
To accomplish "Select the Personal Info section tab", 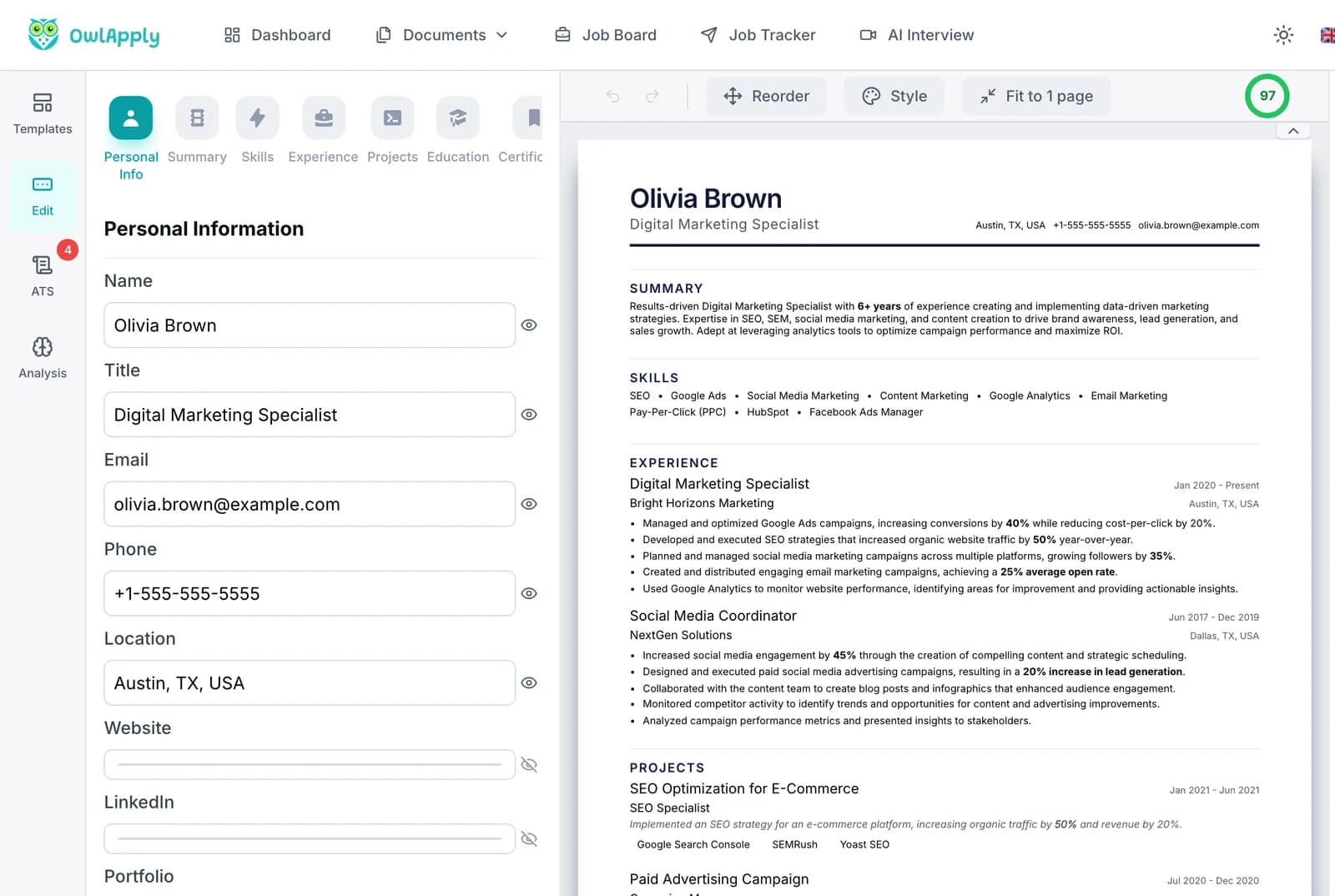I will click(x=131, y=138).
